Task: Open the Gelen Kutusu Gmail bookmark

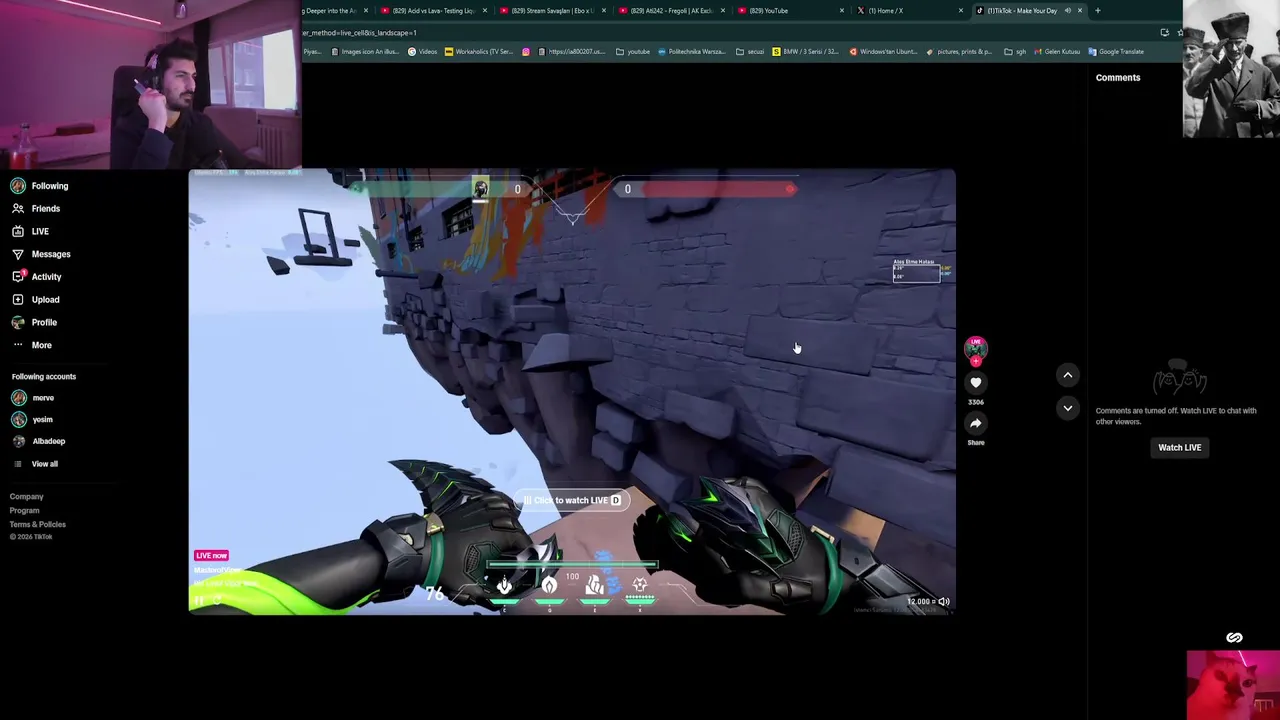Action: 1058,52
